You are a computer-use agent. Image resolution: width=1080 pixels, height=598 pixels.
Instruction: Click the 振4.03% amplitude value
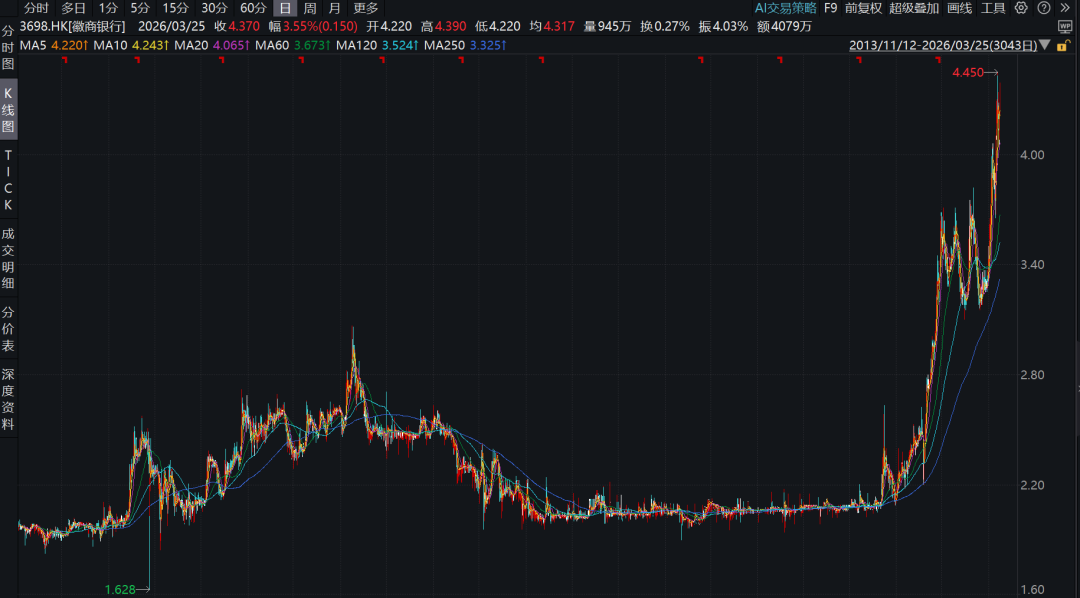[x=723, y=26]
